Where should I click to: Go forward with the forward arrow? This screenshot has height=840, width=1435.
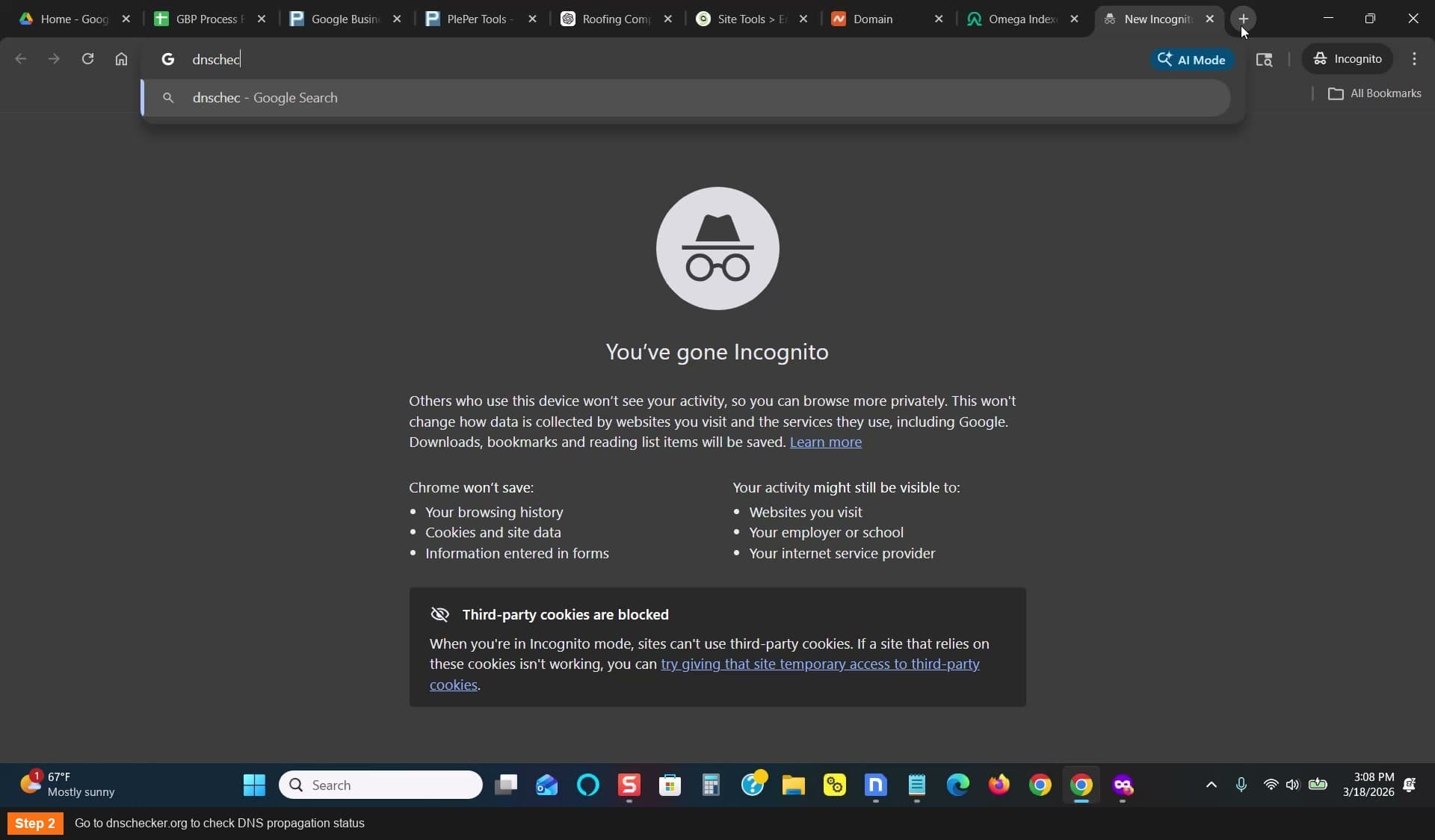tap(54, 59)
